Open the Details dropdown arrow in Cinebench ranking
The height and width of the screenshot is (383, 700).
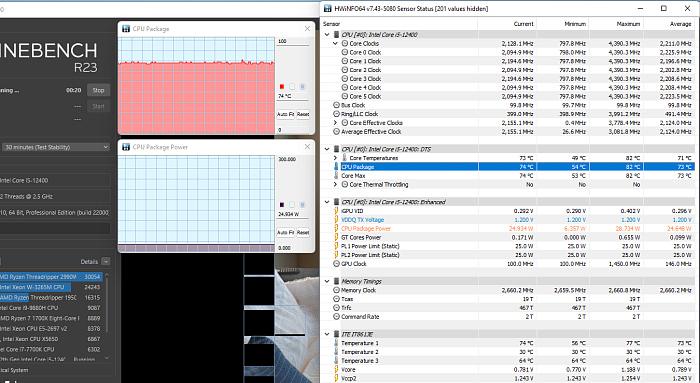click(105, 262)
